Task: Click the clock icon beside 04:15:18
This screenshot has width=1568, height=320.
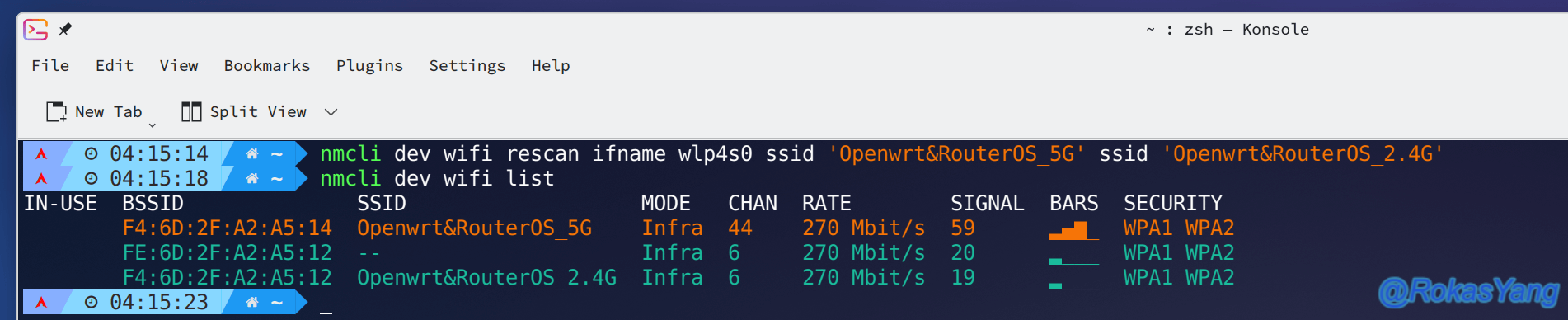Action: point(92,178)
